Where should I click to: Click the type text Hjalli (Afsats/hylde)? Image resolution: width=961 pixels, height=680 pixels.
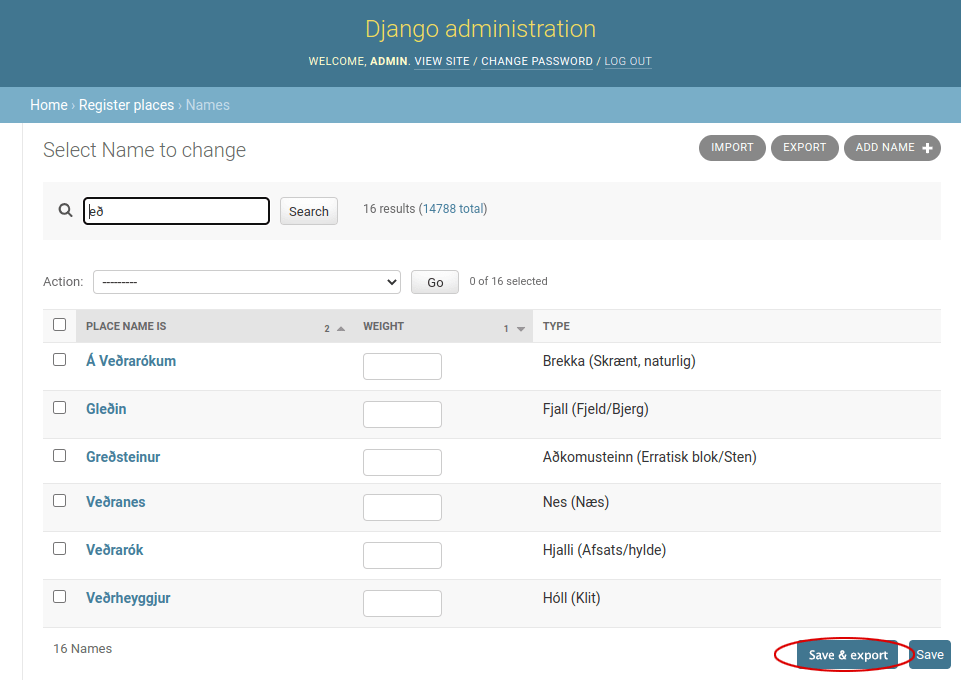(604, 550)
